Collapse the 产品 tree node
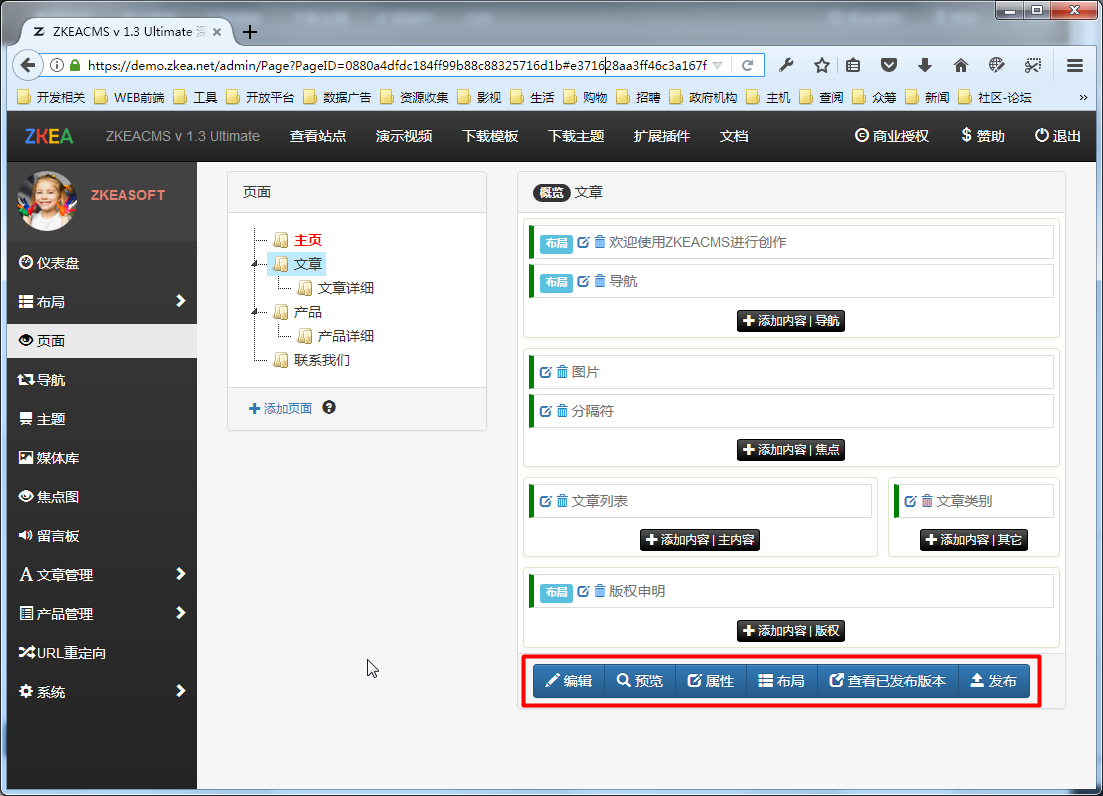The width and height of the screenshot is (1103, 796). pyautogui.click(x=255, y=312)
